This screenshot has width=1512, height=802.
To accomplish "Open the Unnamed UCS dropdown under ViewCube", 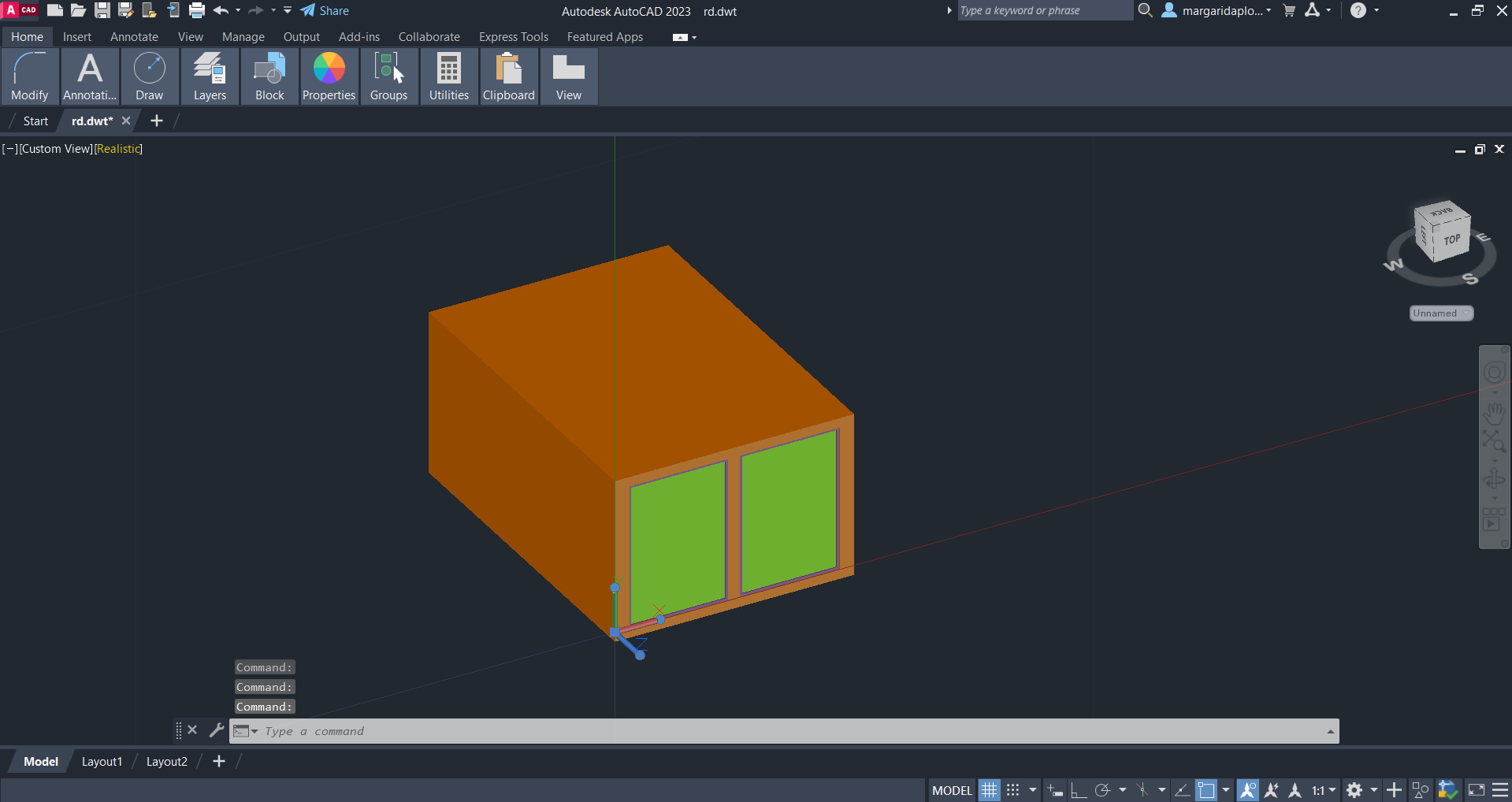I will coord(1440,314).
